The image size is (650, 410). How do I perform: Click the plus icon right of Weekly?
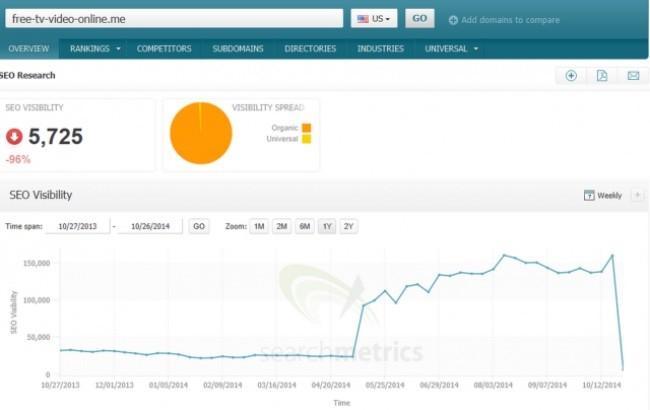click(x=637, y=195)
